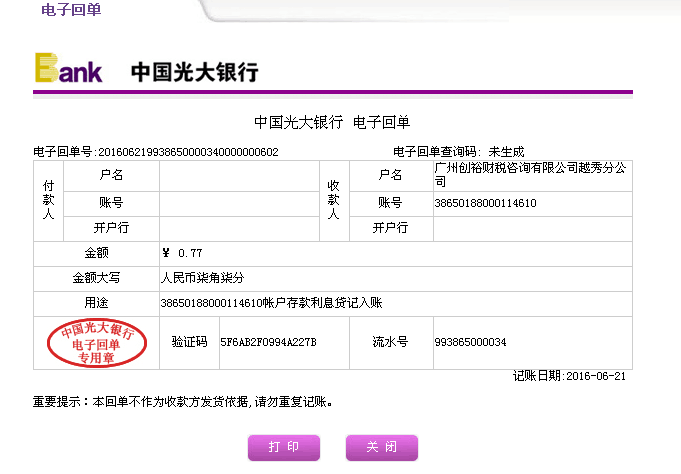Click the 重要提示 notice text

point(183,402)
